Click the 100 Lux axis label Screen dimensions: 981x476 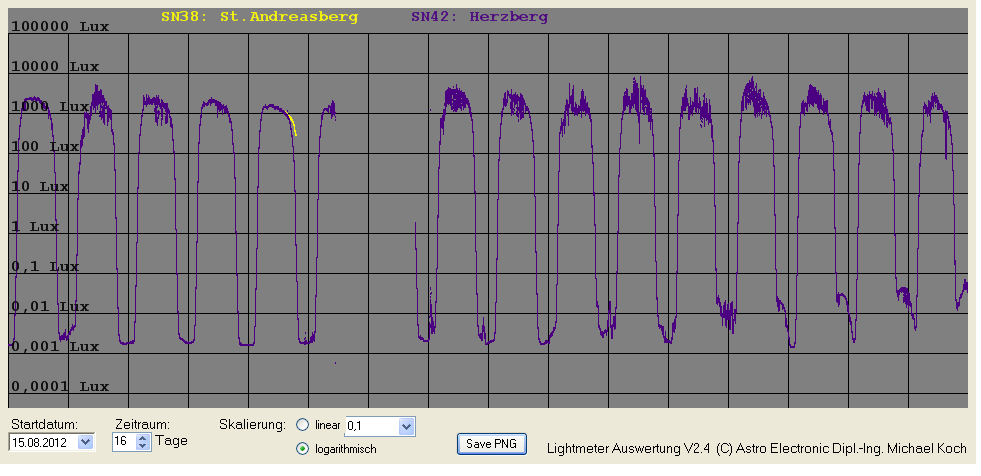45,147
